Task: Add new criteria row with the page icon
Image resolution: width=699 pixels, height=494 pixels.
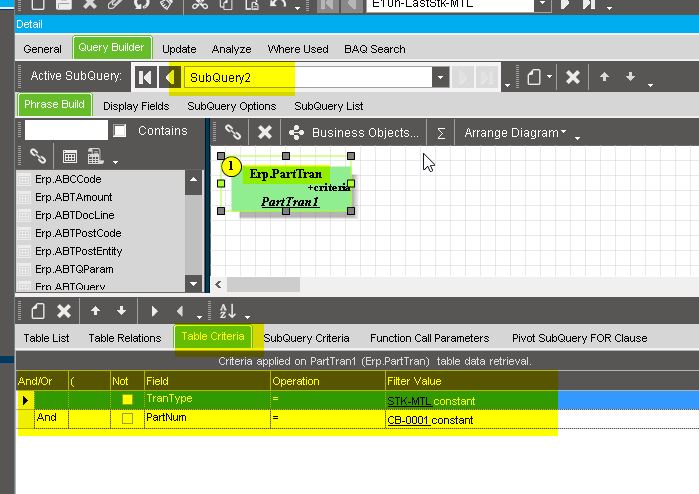Action: point(38,311)
